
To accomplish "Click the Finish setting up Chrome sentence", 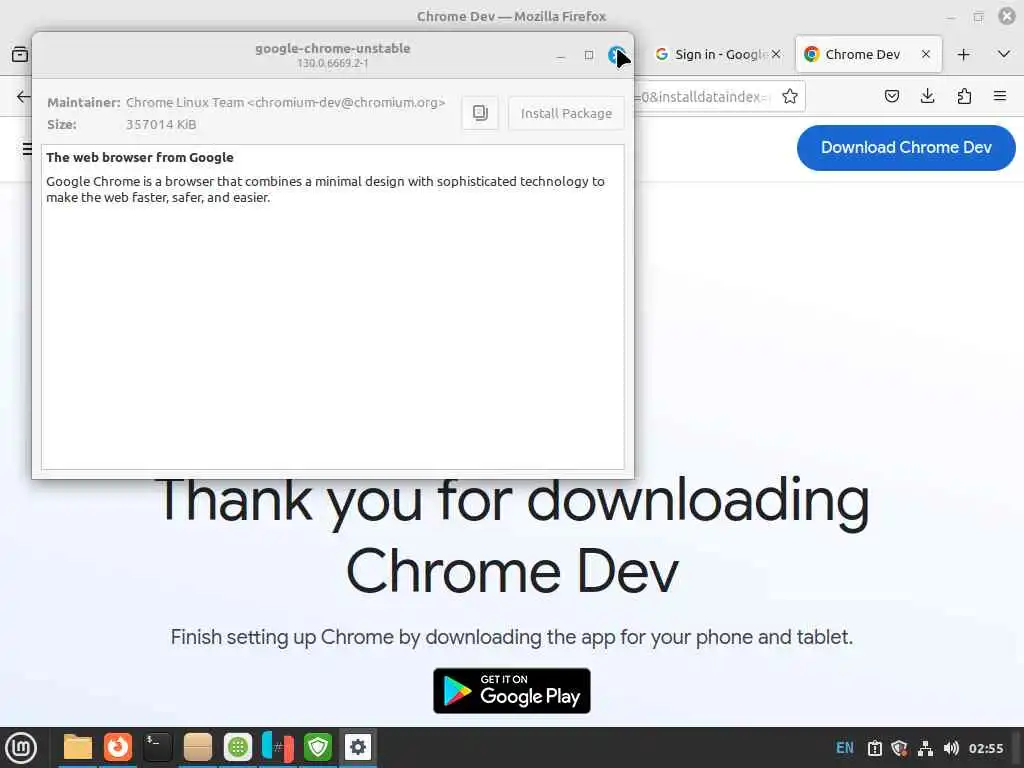I will [511, 637].
